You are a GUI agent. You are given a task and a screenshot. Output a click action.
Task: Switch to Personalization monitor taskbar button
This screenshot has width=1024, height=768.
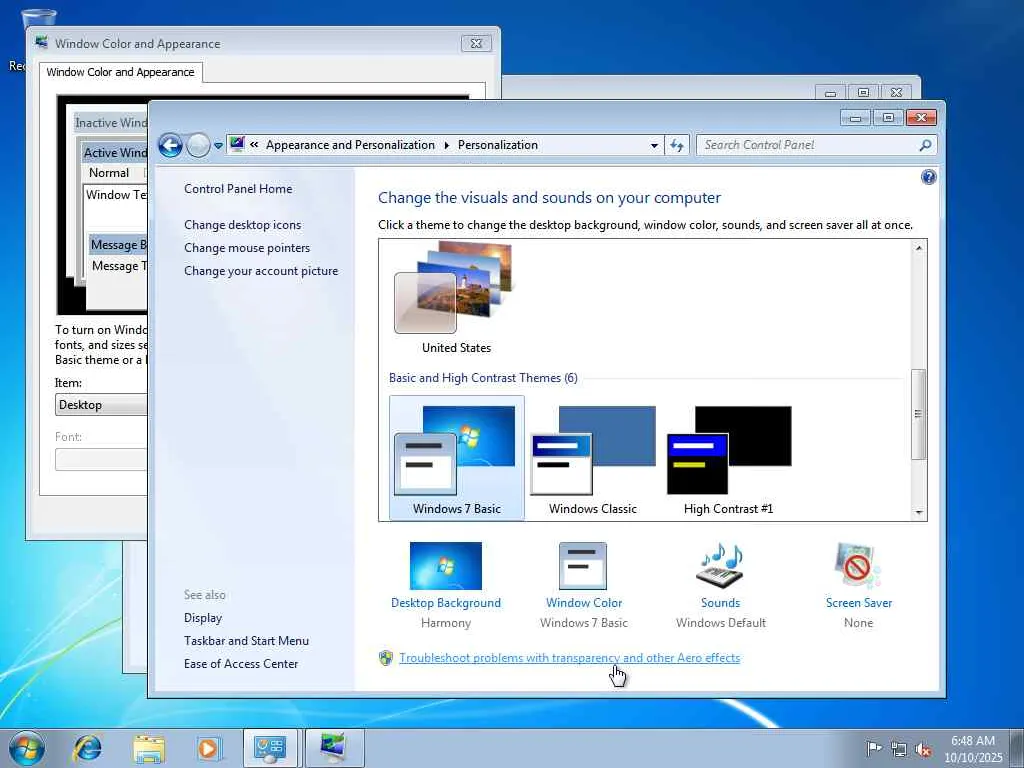point(334,748)
